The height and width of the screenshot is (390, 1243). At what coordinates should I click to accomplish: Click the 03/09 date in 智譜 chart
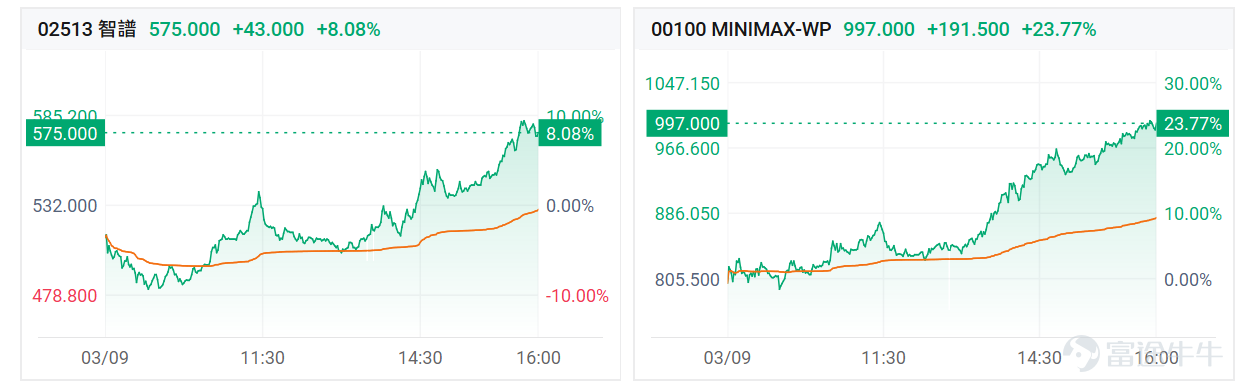pyautogui.click(x=106, y=357)
